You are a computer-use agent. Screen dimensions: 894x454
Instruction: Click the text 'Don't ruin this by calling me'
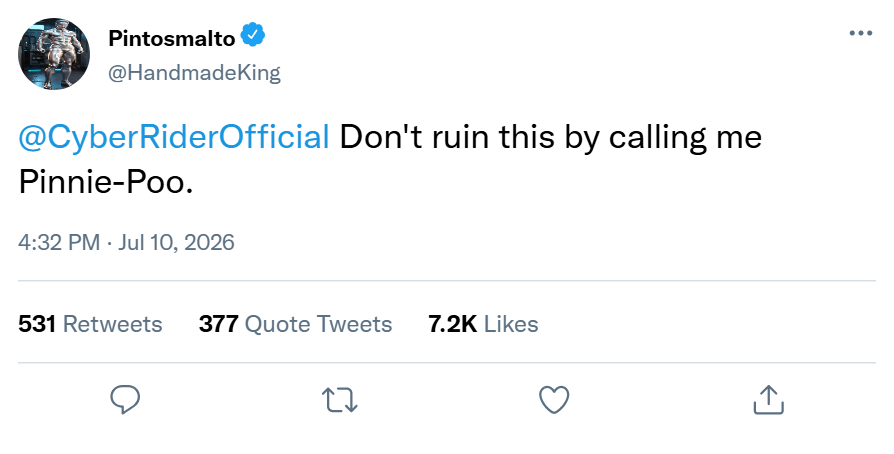pos(551,138)
